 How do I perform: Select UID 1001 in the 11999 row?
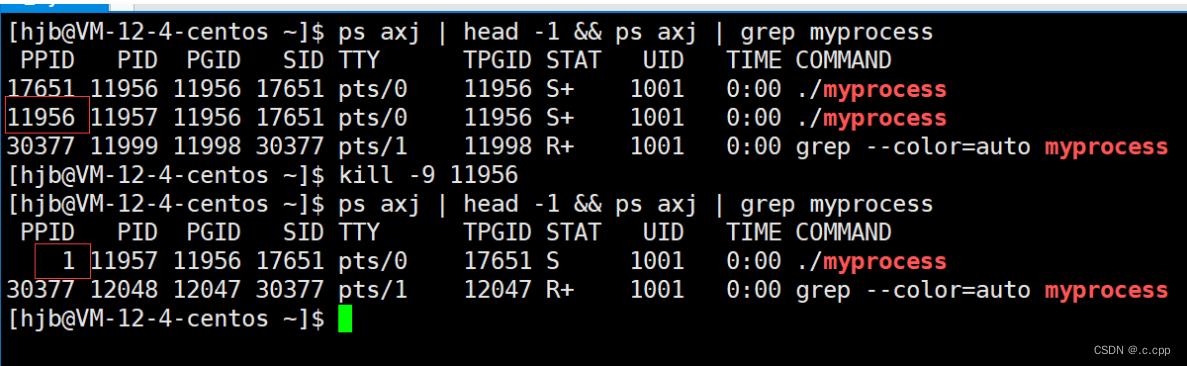click(x=657, y=147)
